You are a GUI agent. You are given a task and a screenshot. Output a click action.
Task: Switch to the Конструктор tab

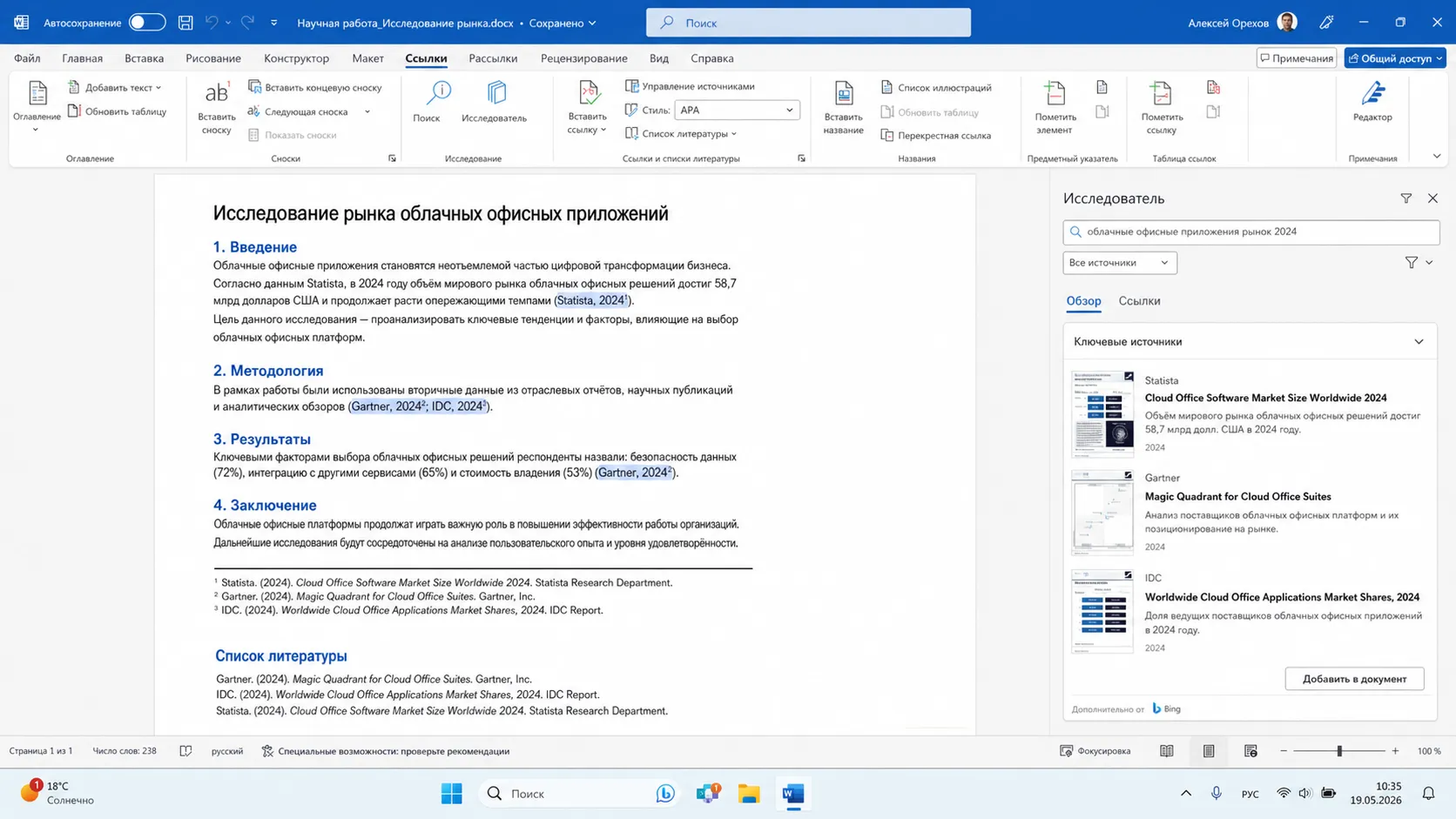pyautogui.click(x=296, y=58)
